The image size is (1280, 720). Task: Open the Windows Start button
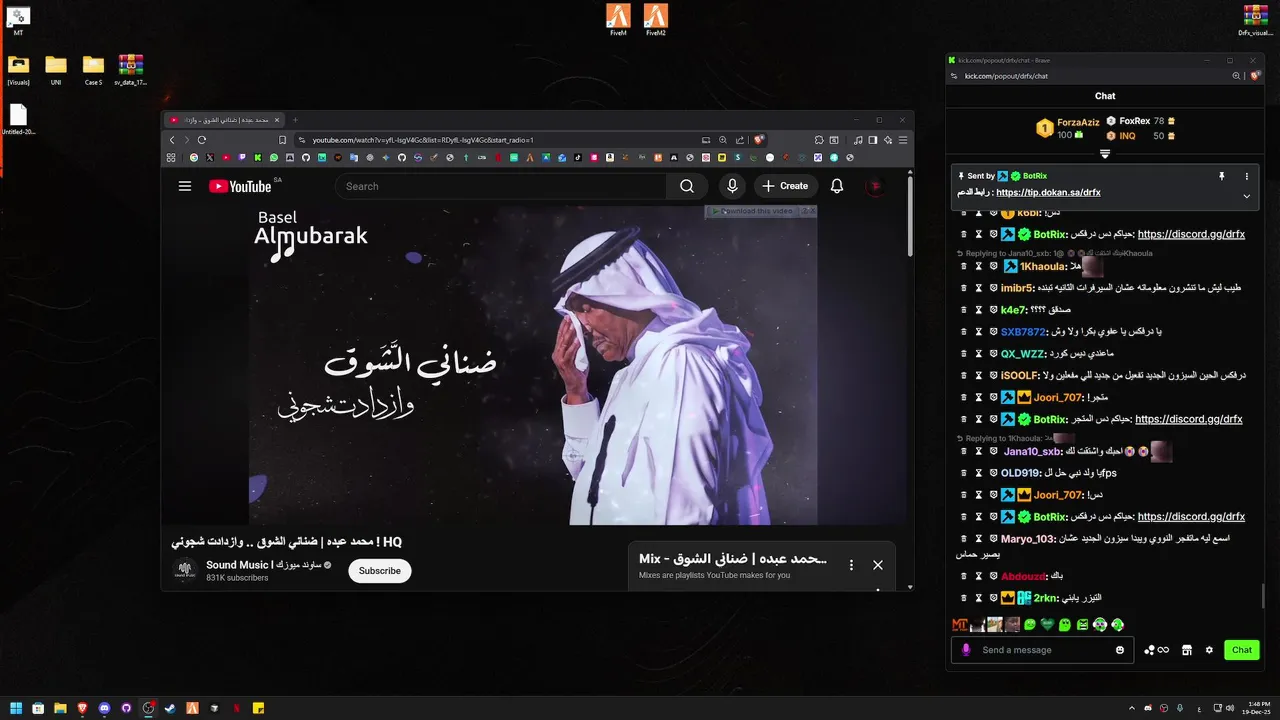(x=17, y=708)
